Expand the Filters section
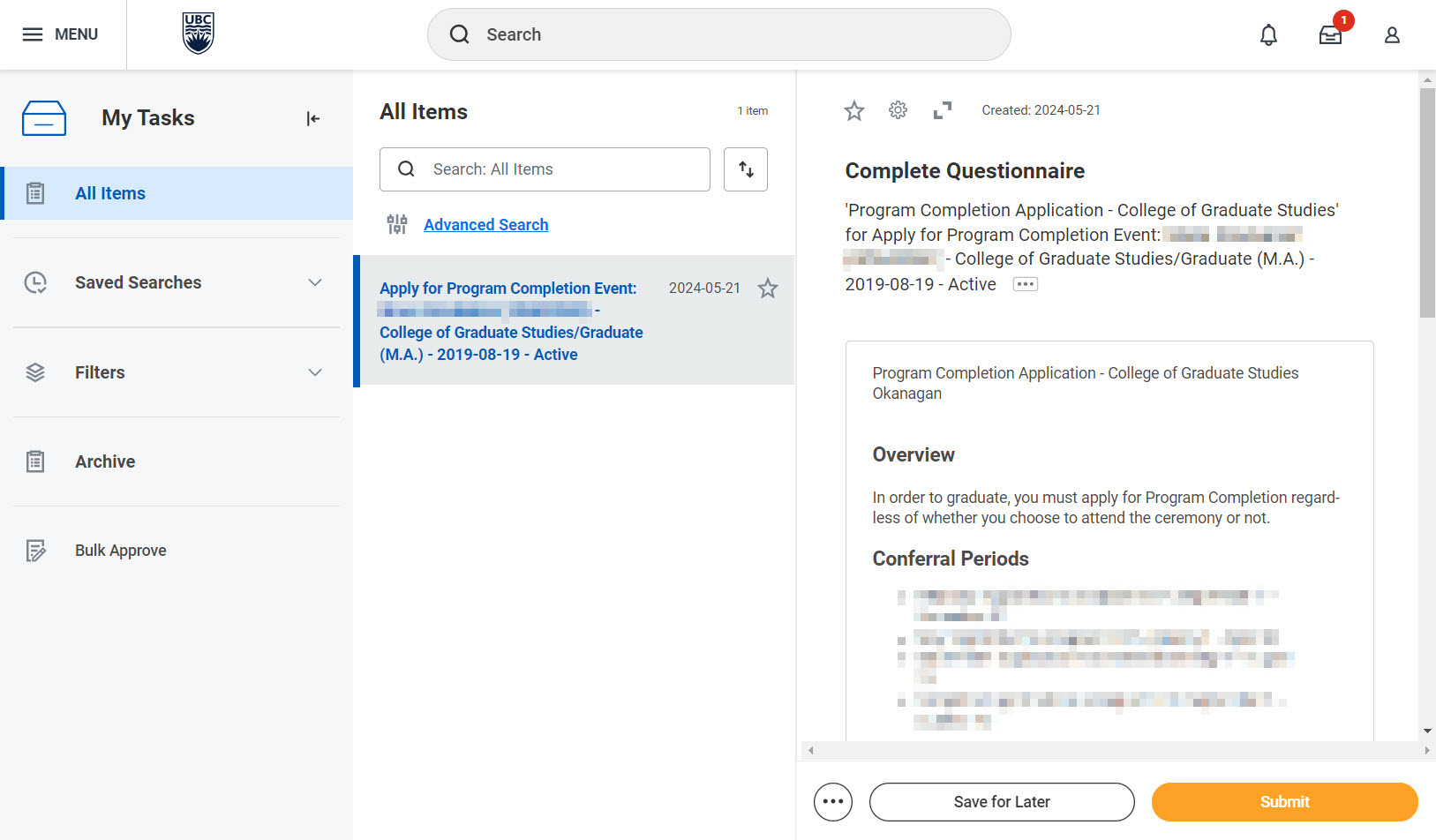The width and height of the screenshot is (1436, 840). pyautogui.click(x=315, y=372)
